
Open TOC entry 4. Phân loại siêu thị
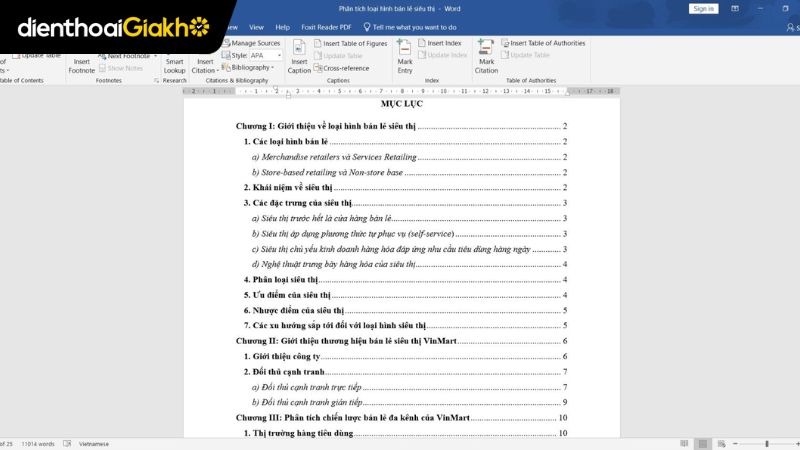tap(406, 280)
